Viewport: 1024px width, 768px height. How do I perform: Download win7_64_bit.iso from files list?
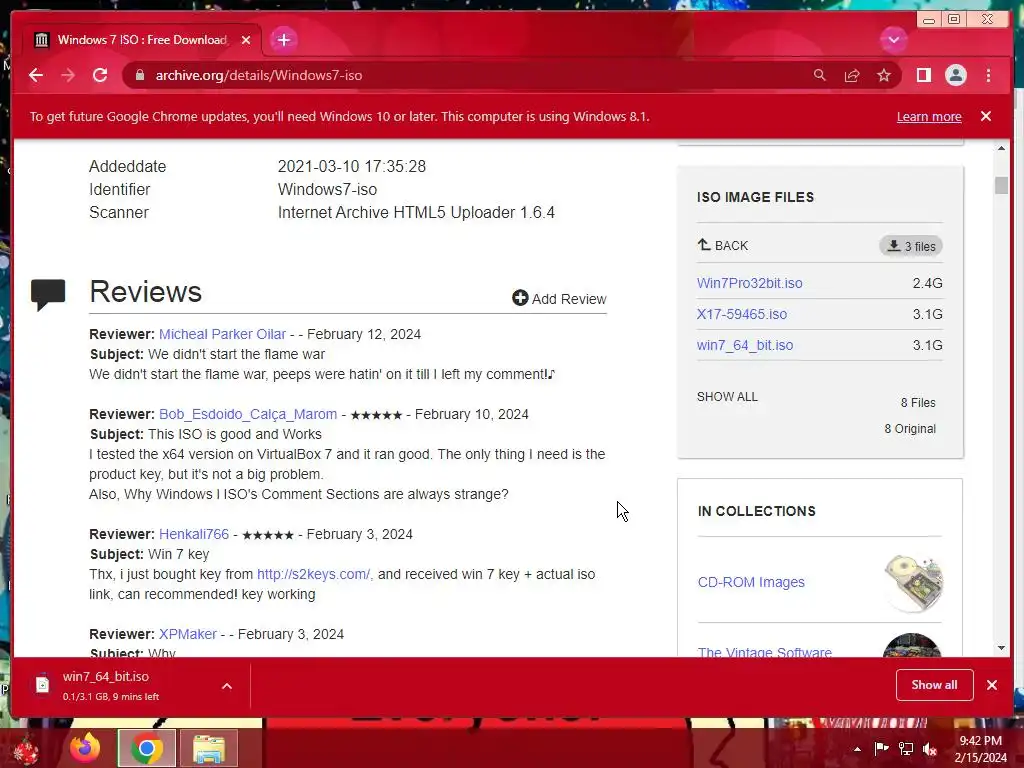coord(745,345)
